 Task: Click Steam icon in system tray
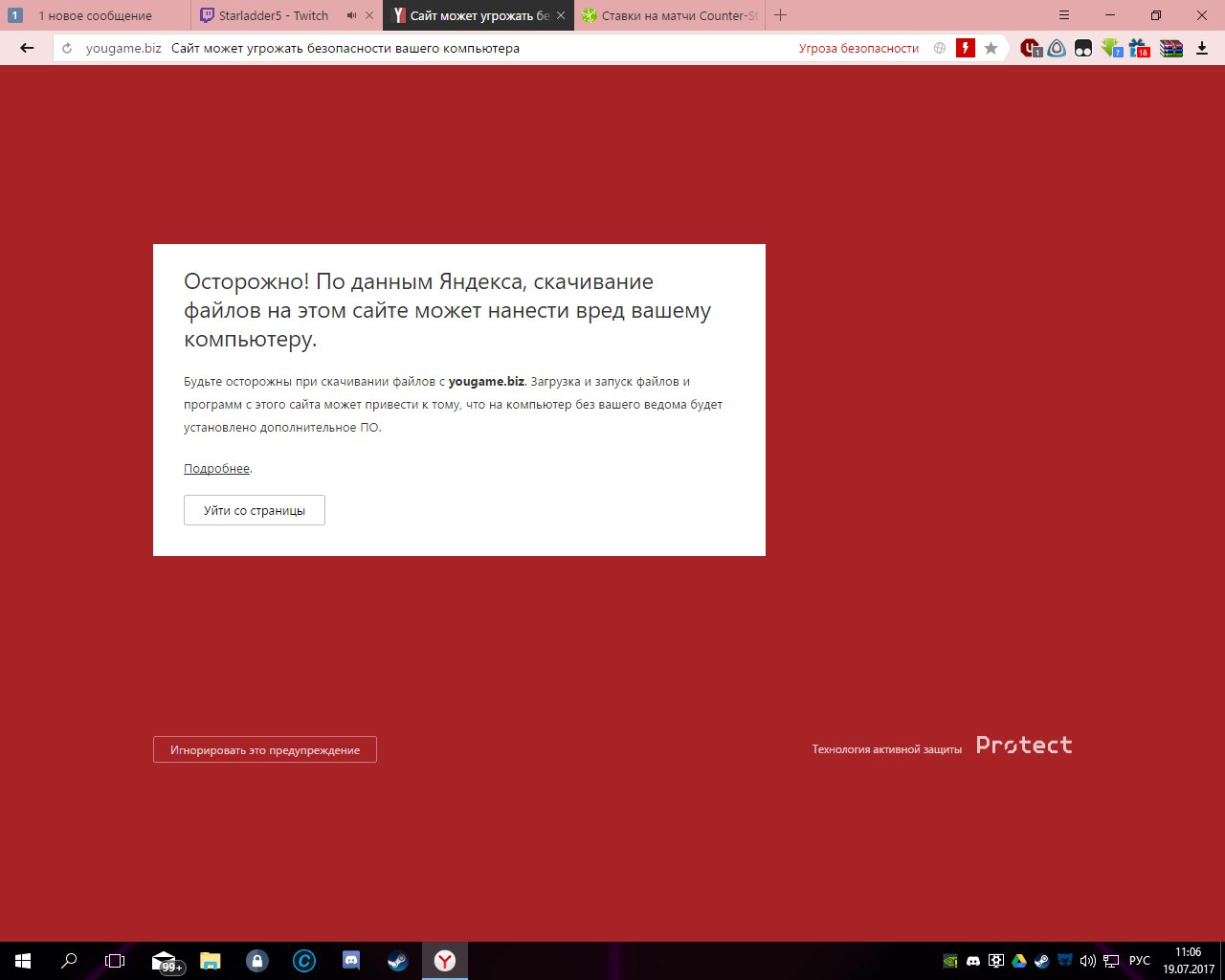[x=1041, y=961]
